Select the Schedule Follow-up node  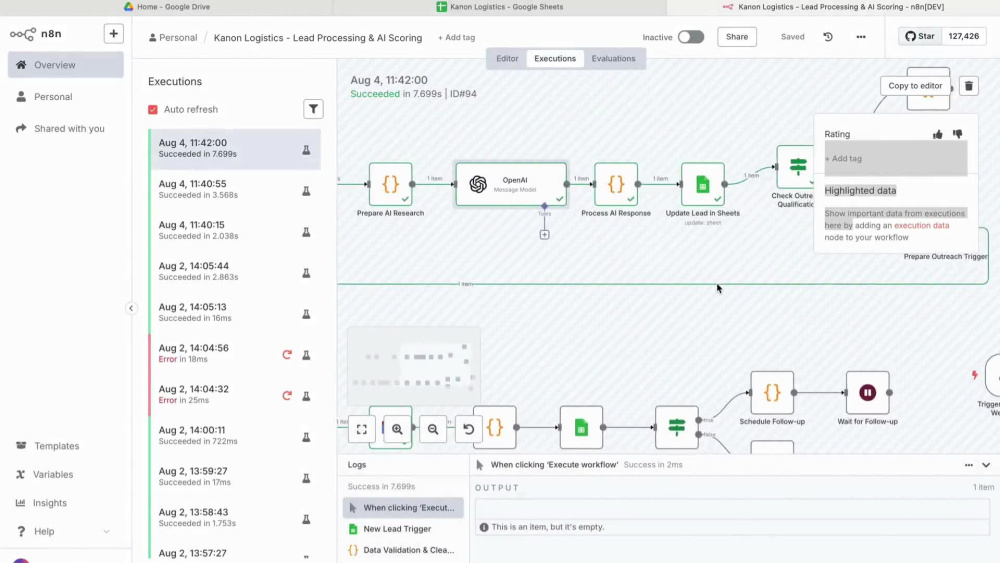[x=772, y=393]
